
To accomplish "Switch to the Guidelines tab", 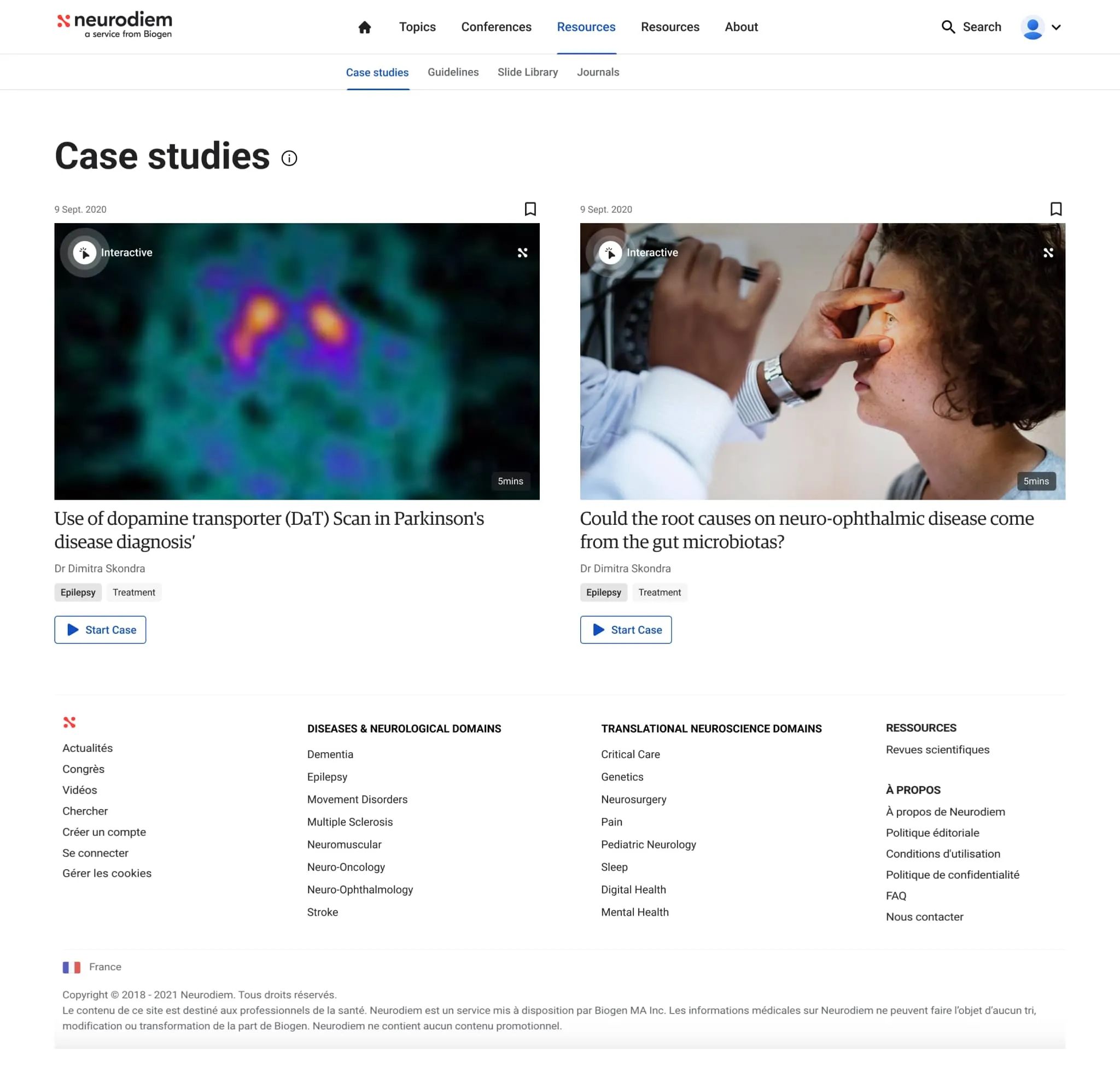I will [x=453, y=72].
